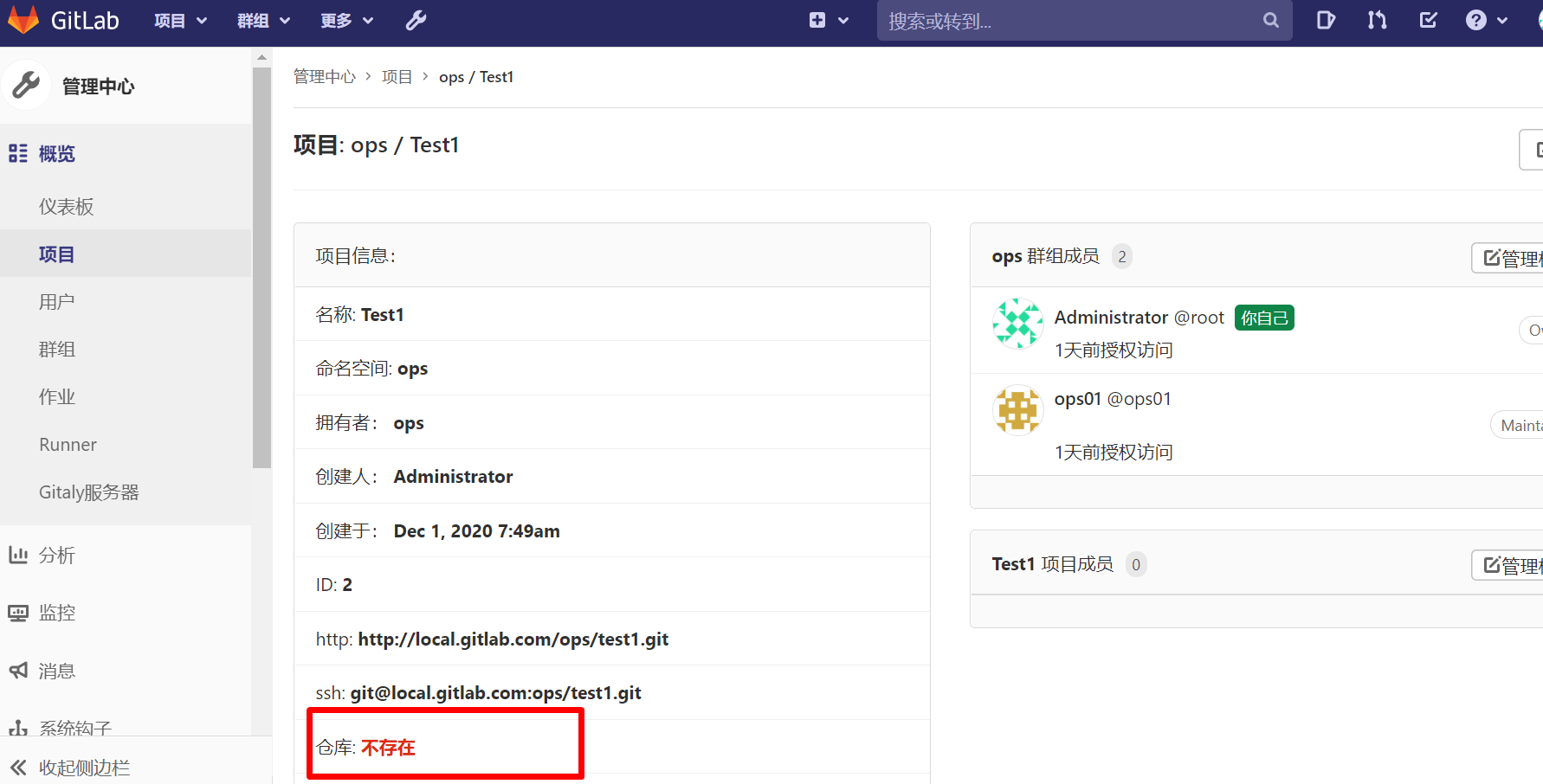Click the 不存在 repository status text
This screenshot has width=1543, height=784.
(x=388, y=748)
